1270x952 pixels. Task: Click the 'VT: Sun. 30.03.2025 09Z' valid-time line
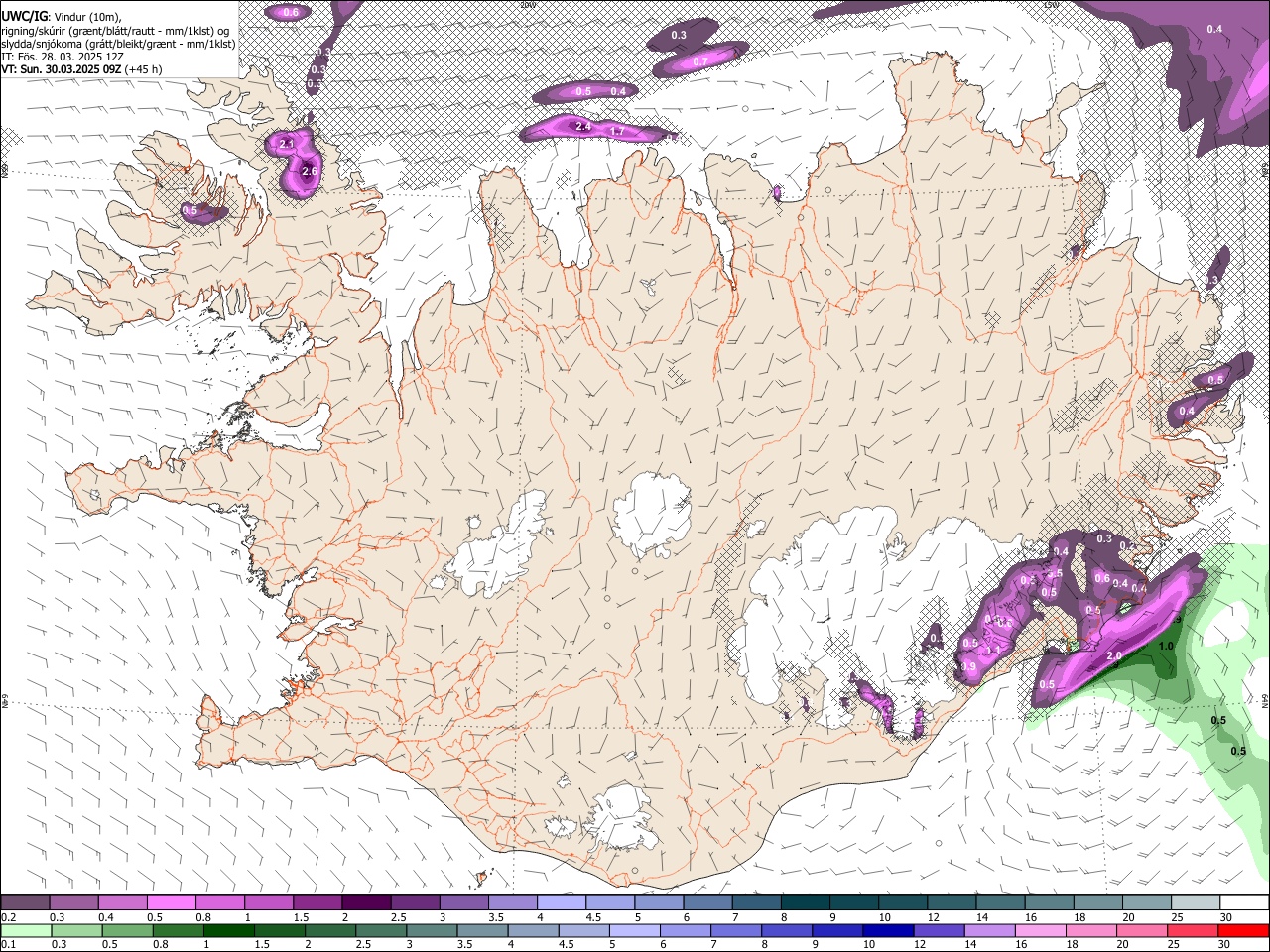point(81,69)
